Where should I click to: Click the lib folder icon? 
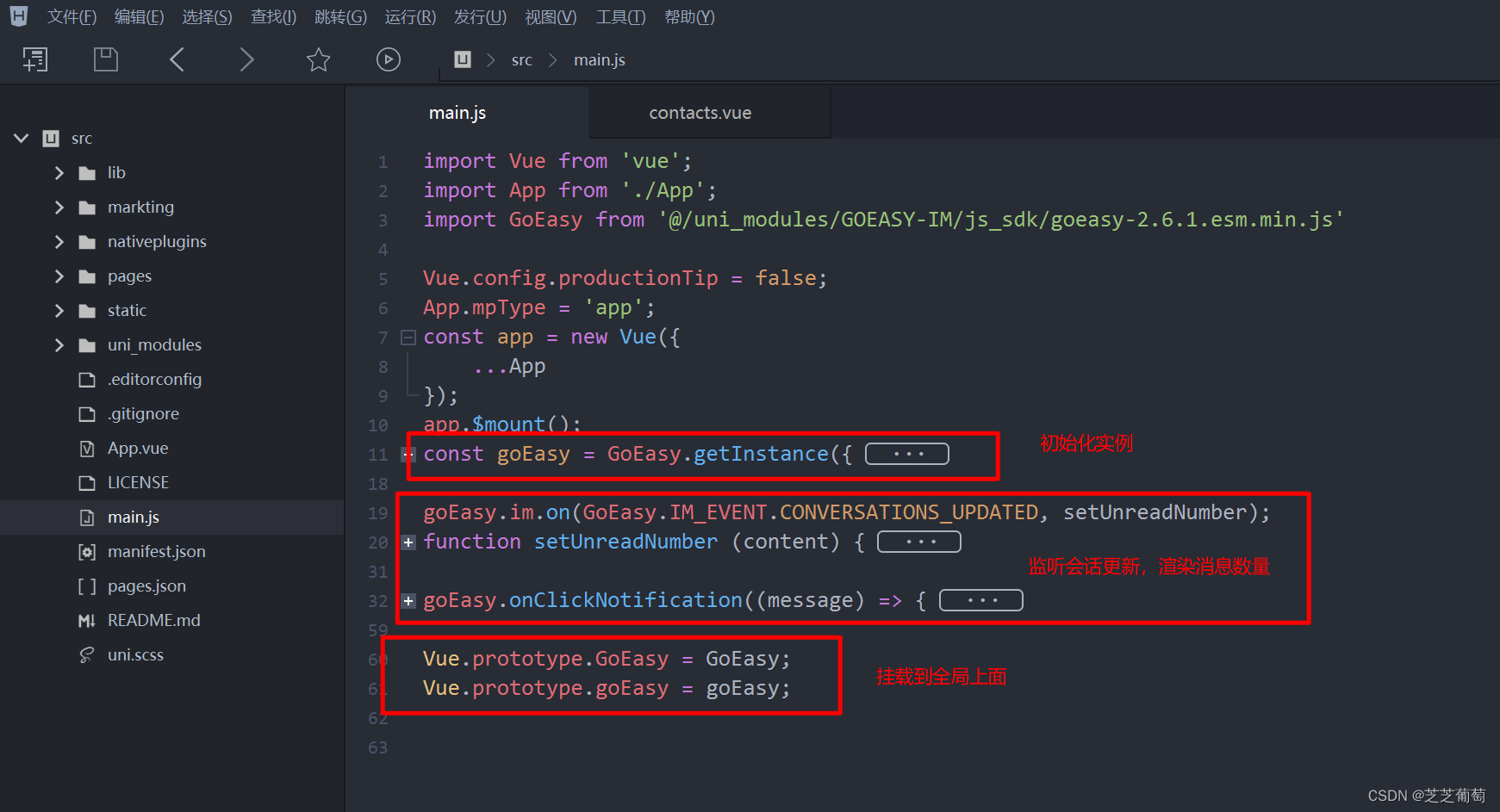click(87, 173)
